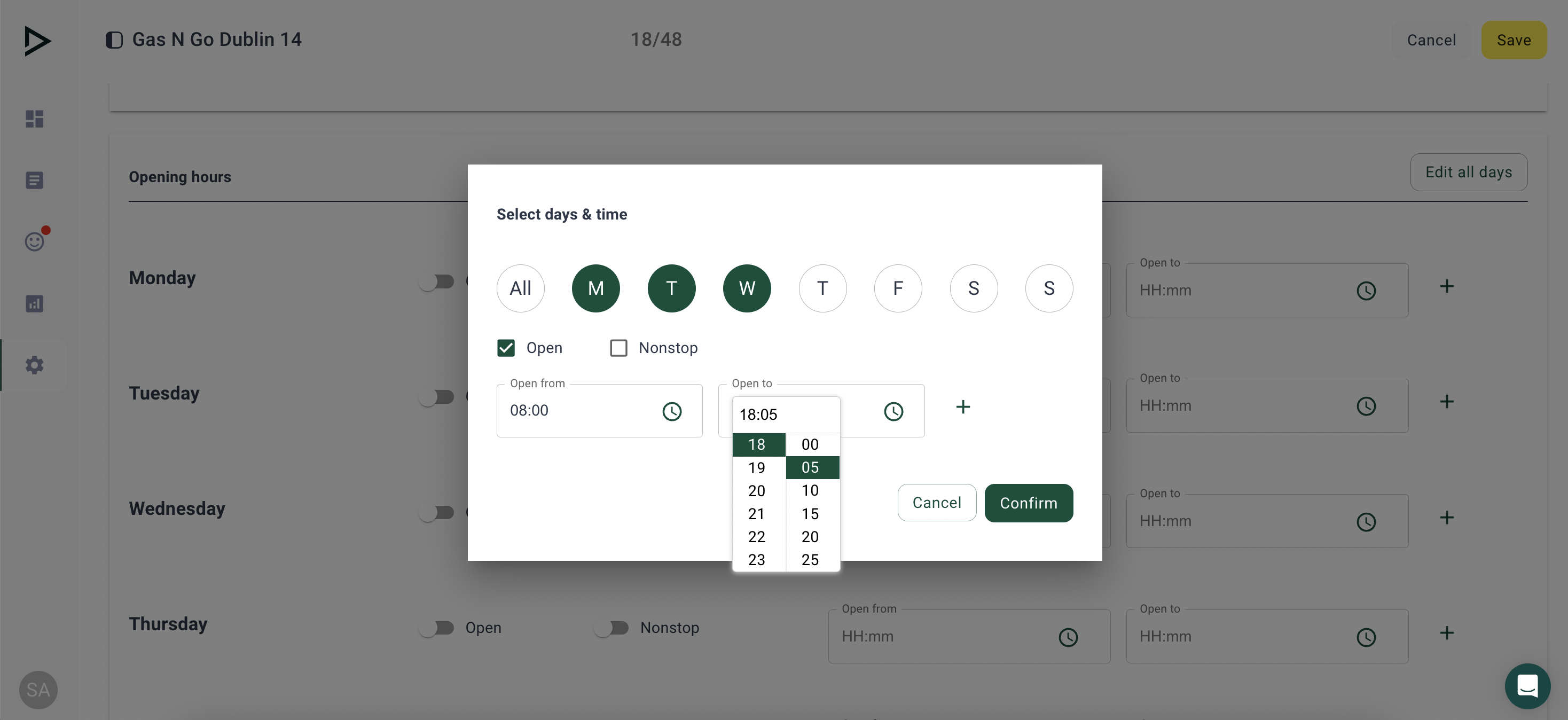Enable the Nonstop checkbox
The width and height of the screenshot is (1568, 720).
(618, 348)
